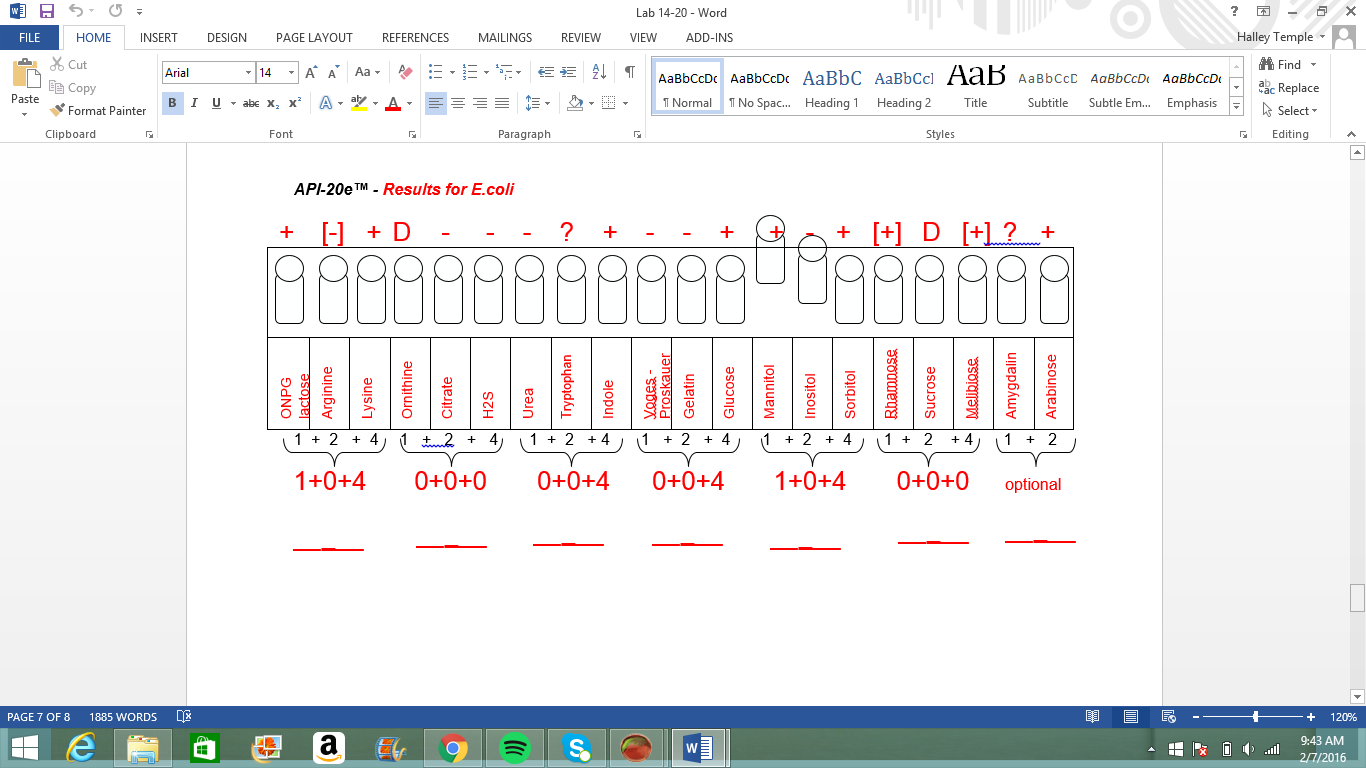This screenshot has height=768, width=1366.
Task: Zoom in using the plus button
Action: tap(1311, 717)
